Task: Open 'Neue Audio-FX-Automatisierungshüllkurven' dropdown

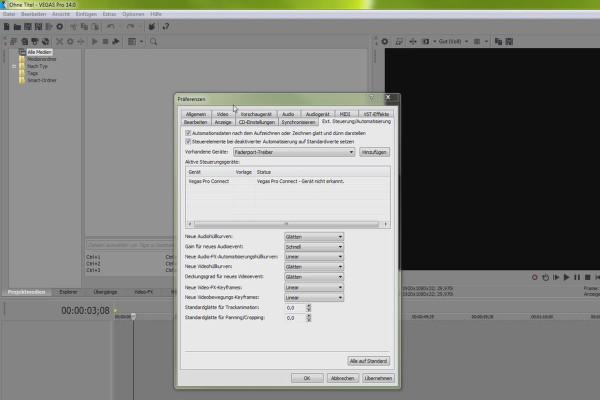Action: coord(314,256)
